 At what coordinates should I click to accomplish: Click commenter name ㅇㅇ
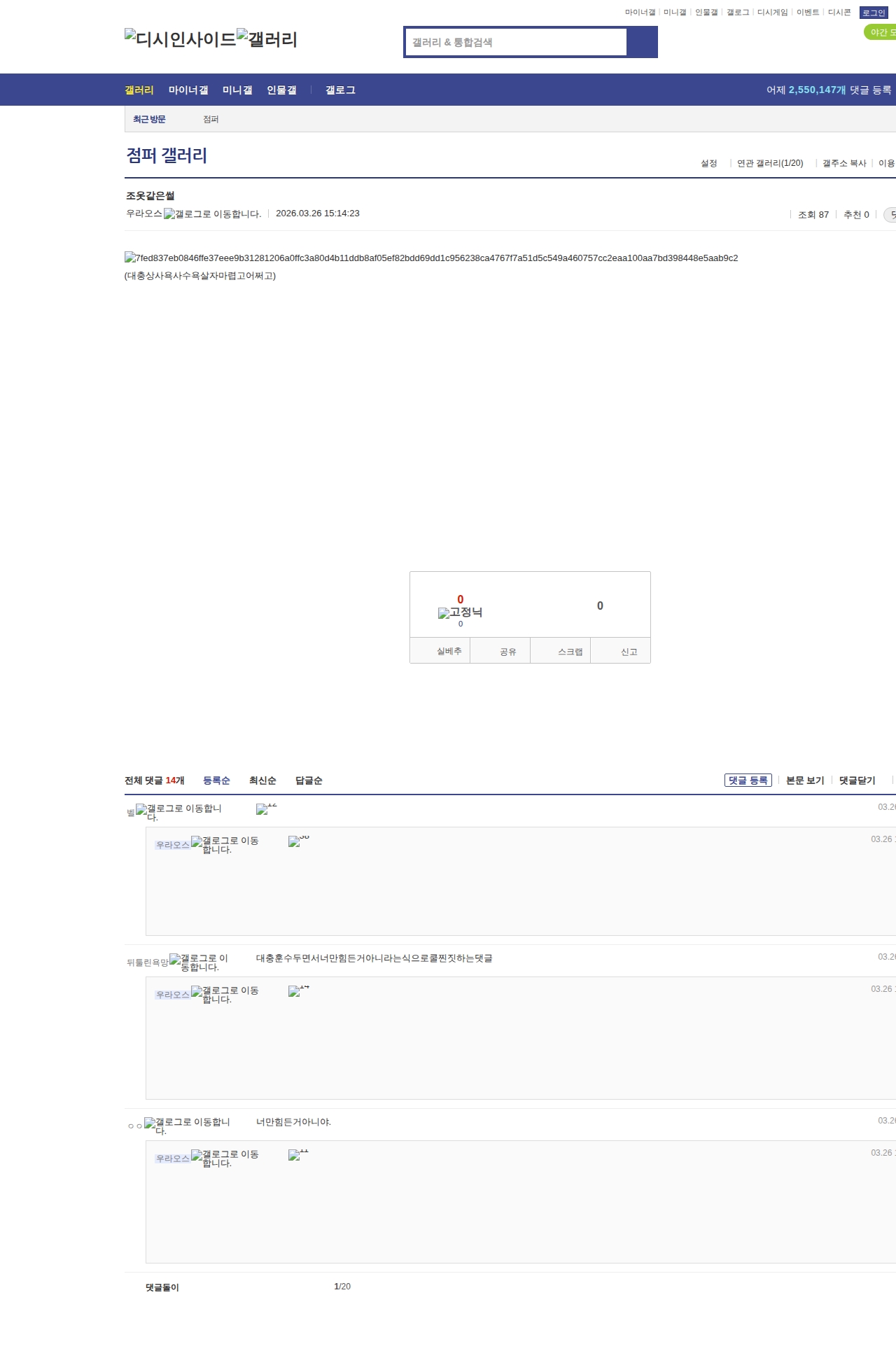tap(135, 1126)
